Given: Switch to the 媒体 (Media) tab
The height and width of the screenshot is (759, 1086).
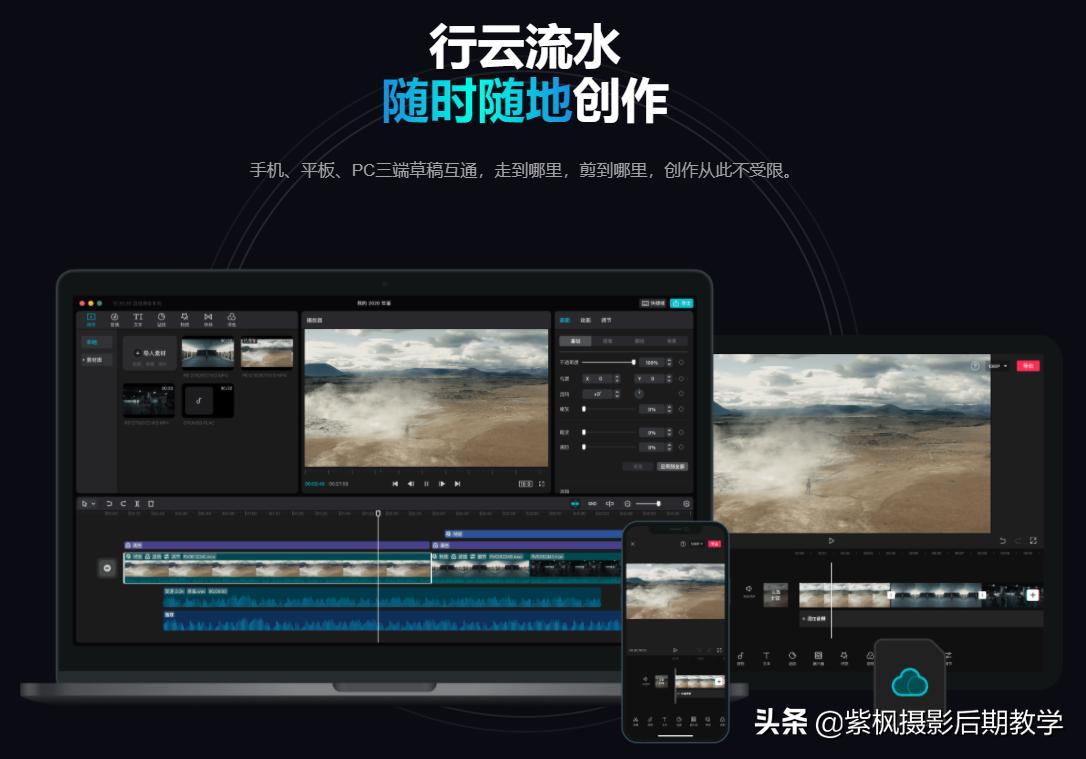Looking at the screenshot, I should (92, 318).
